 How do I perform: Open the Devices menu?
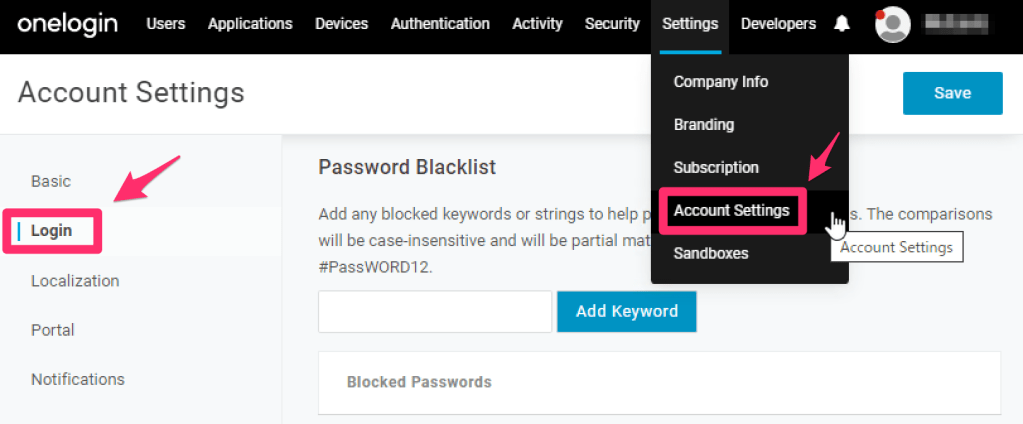(x=341, y=24)
